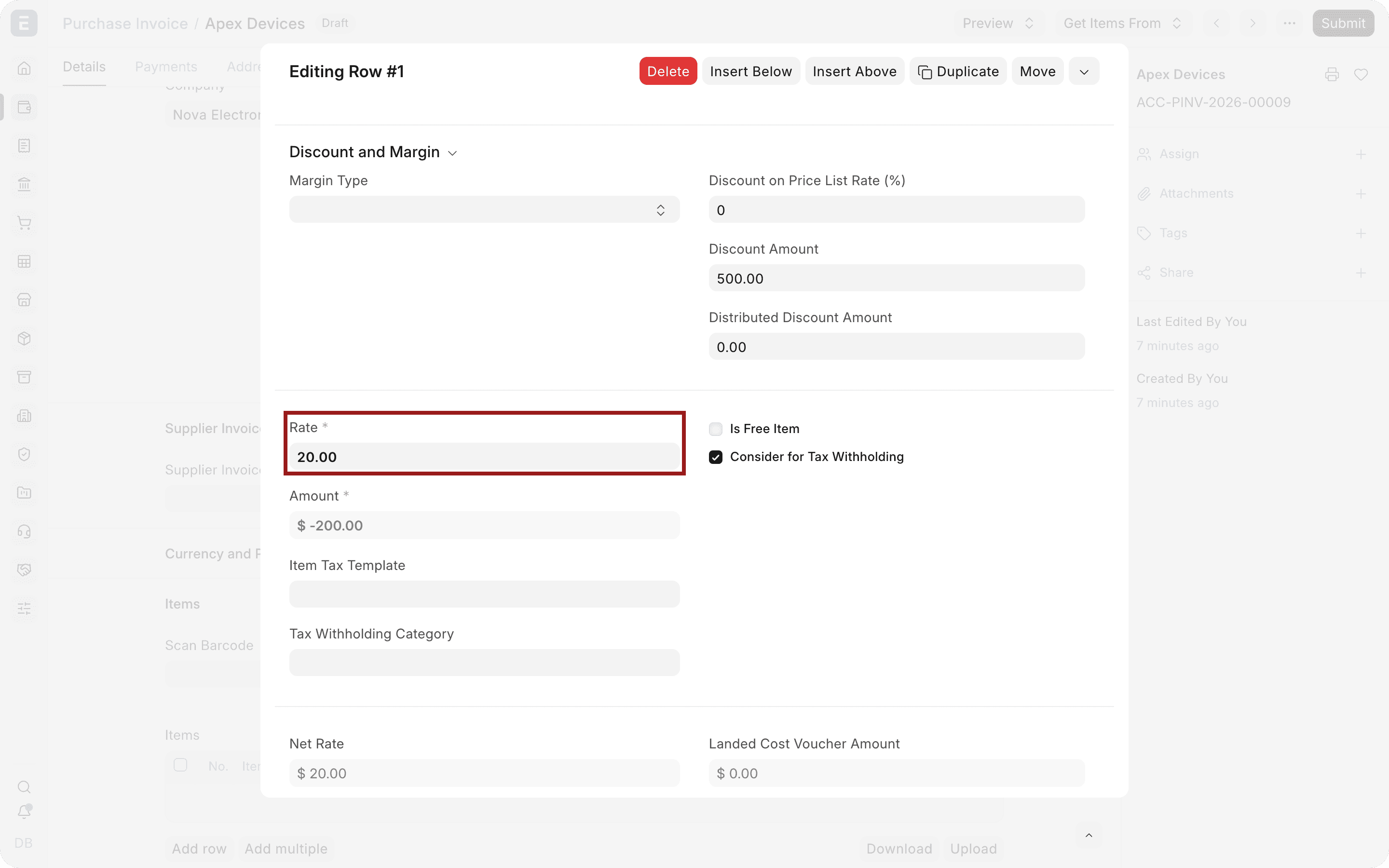Switch to the Details tab

tap(84, 67)
